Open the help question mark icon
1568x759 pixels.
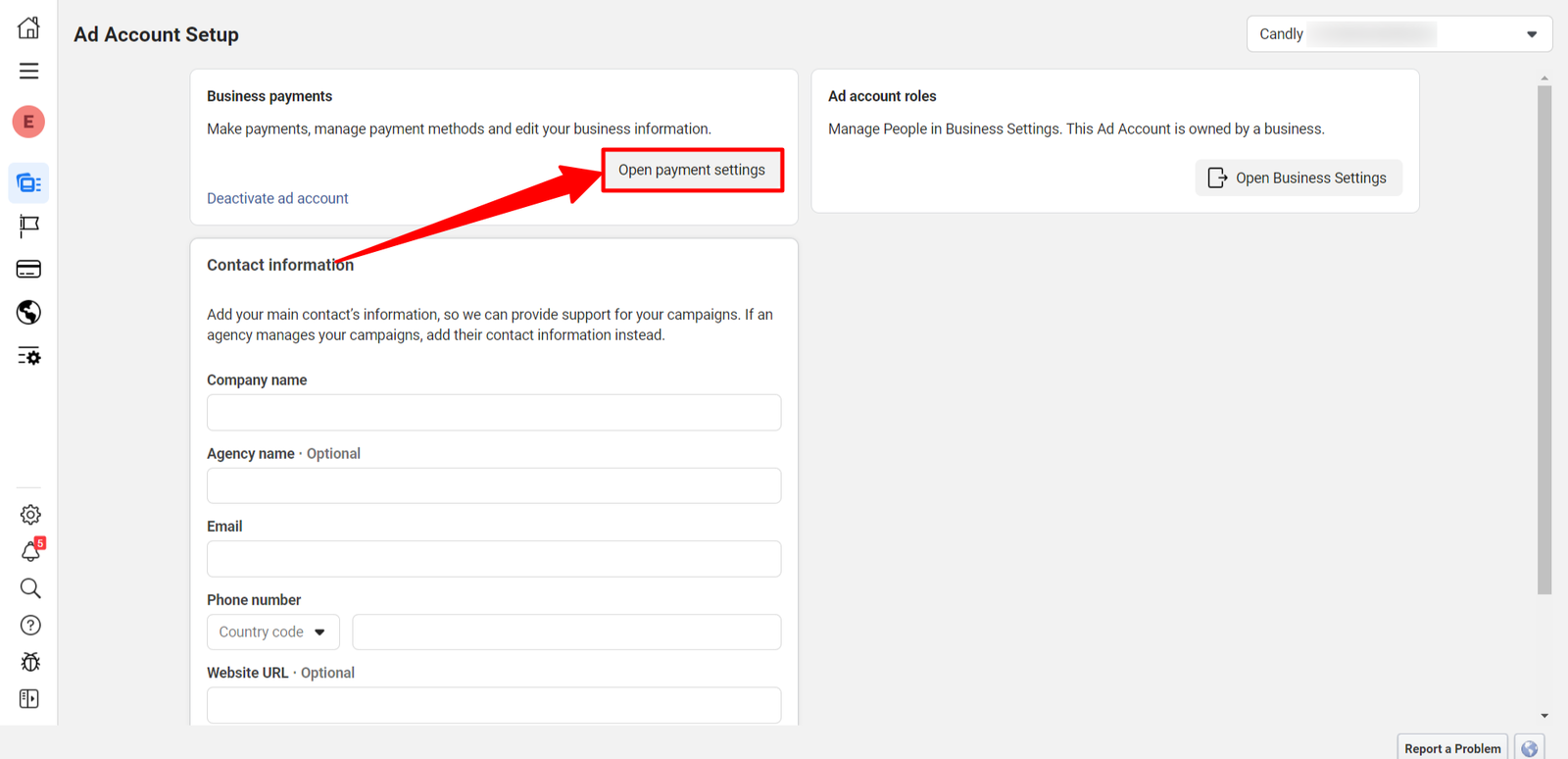[30, 626]
